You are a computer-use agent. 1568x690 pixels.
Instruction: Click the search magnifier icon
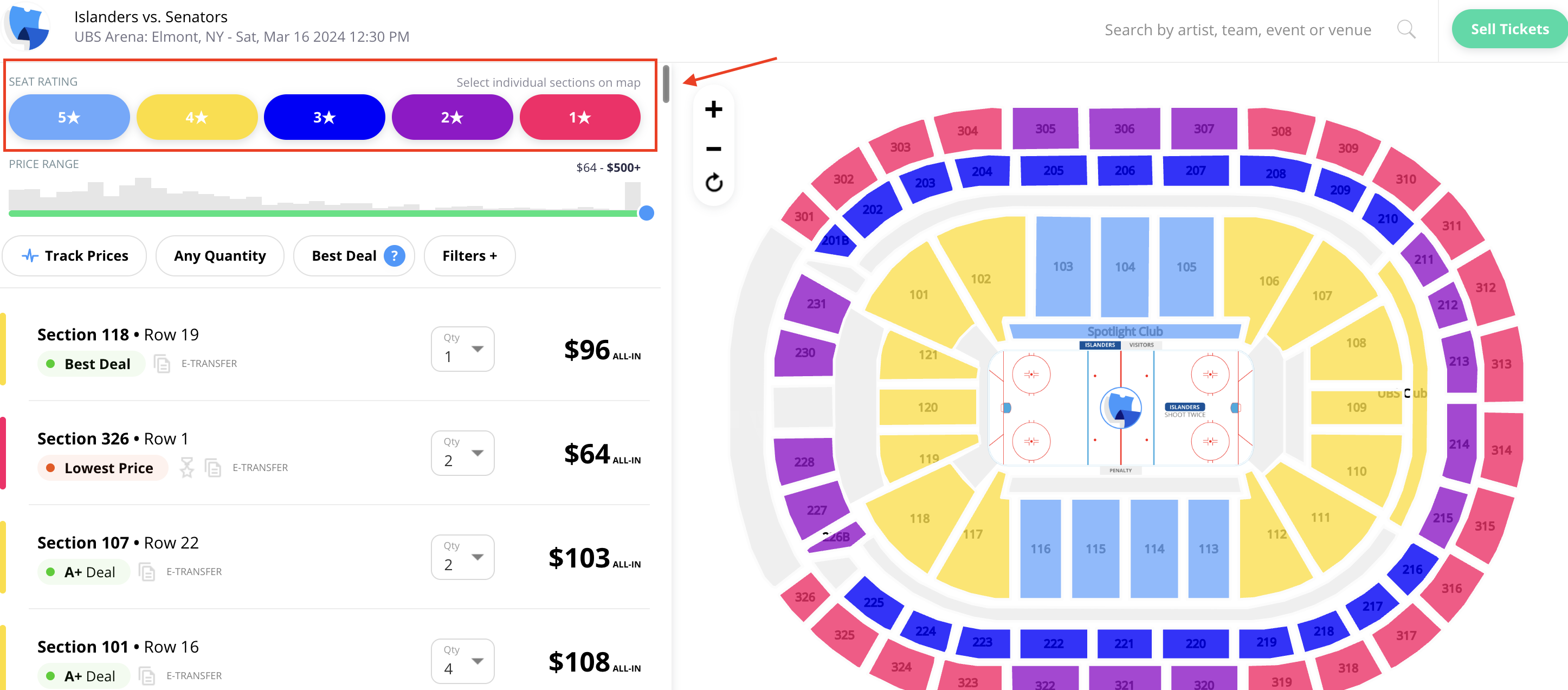[1405, 29]
